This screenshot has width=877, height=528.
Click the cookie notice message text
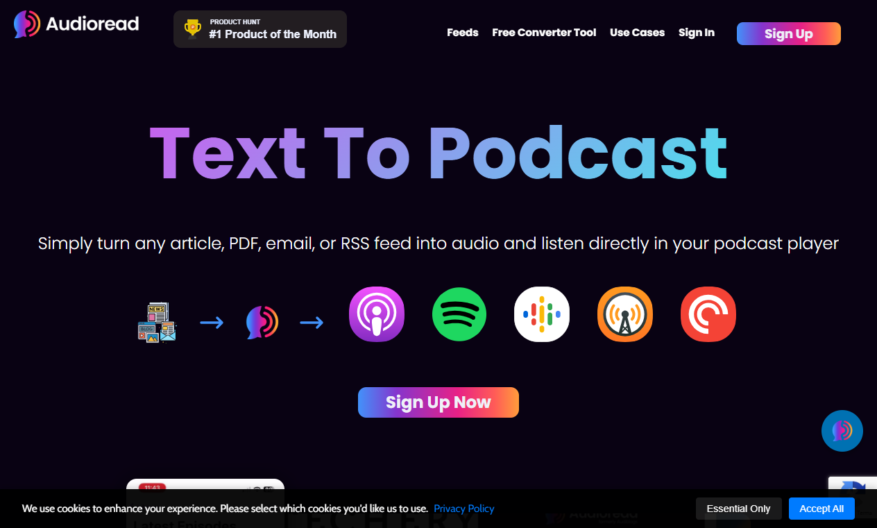225,508
